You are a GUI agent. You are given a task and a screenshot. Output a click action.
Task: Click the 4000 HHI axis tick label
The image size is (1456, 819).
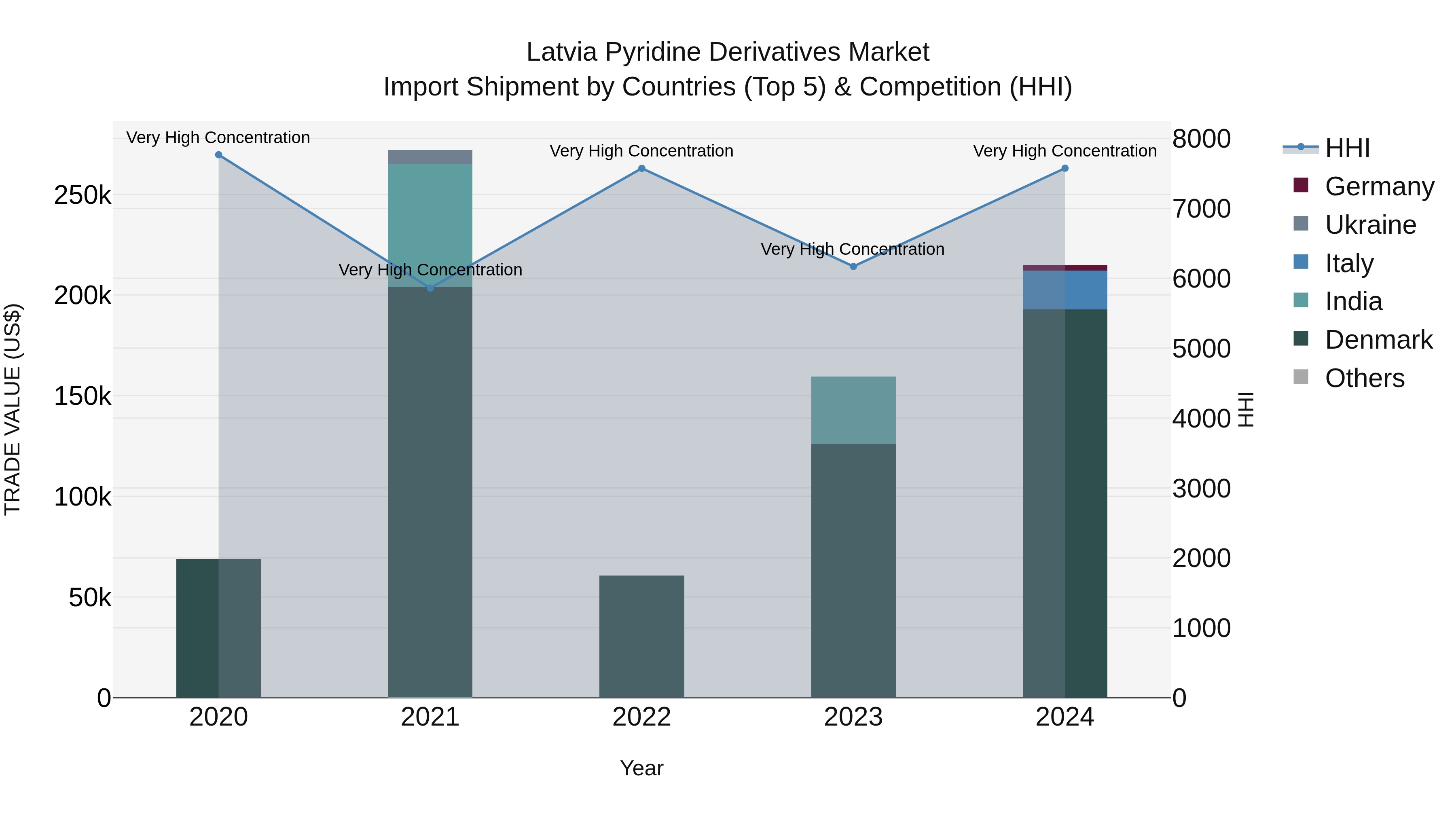tap(1202, 419)
